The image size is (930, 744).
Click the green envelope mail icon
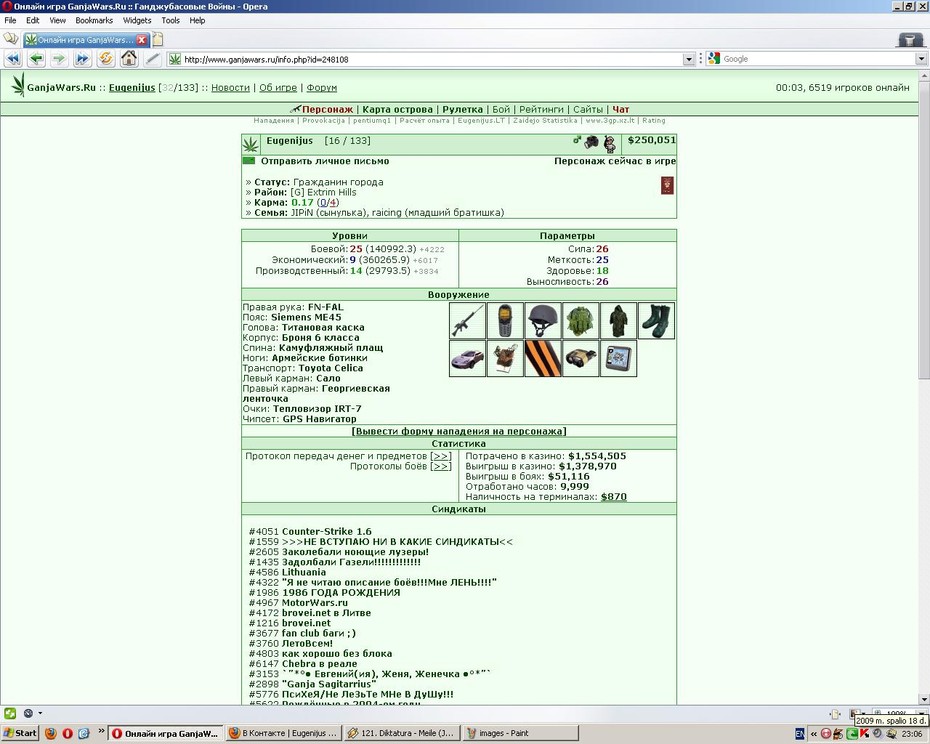coord(249,161)
